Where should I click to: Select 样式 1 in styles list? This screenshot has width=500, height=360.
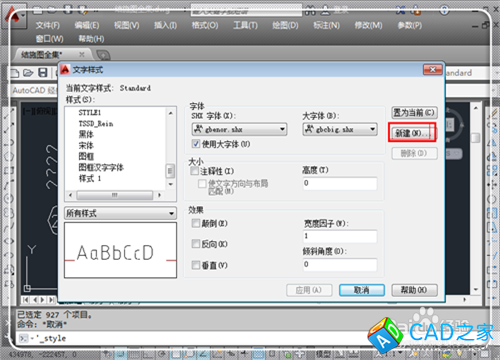(x=90, y=178)
